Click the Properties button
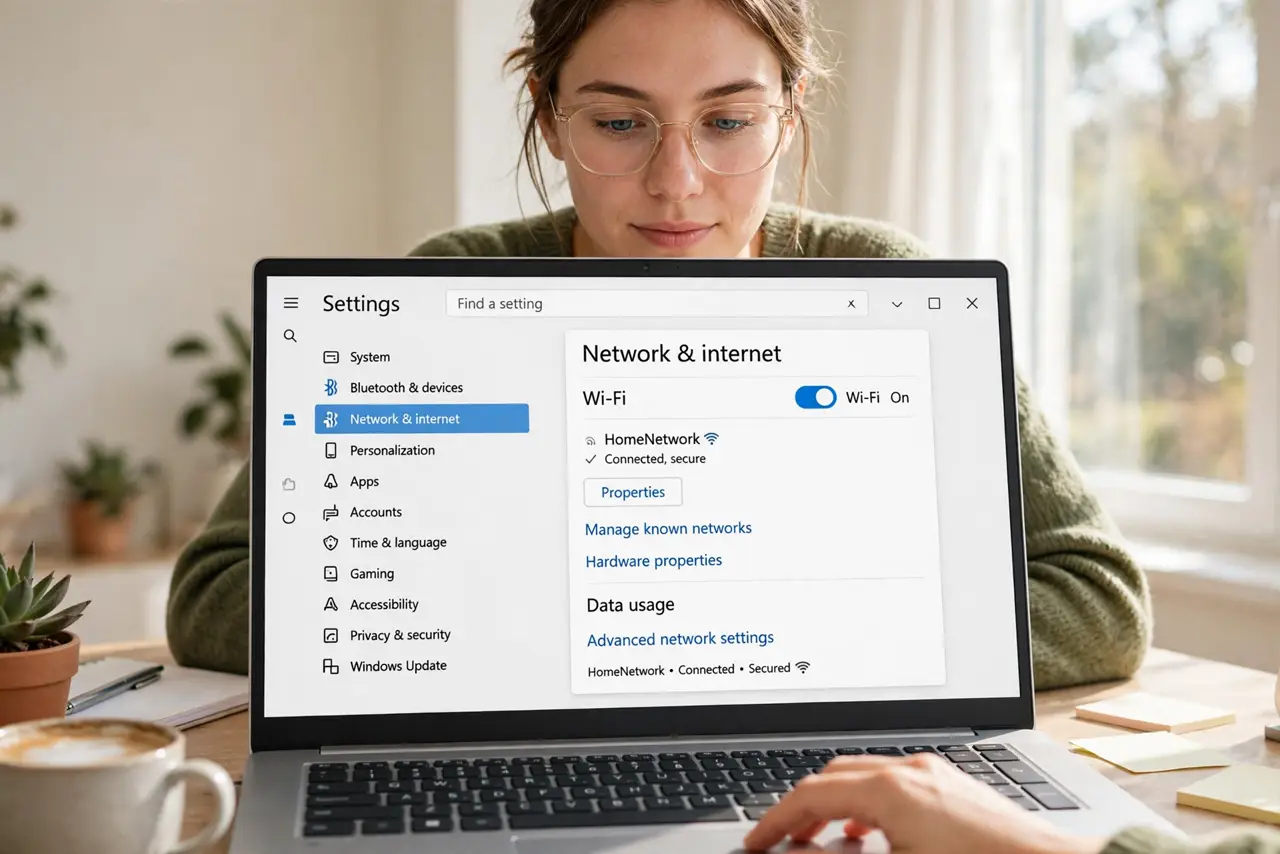The image size is (1280, 854). tap(633, 492)
